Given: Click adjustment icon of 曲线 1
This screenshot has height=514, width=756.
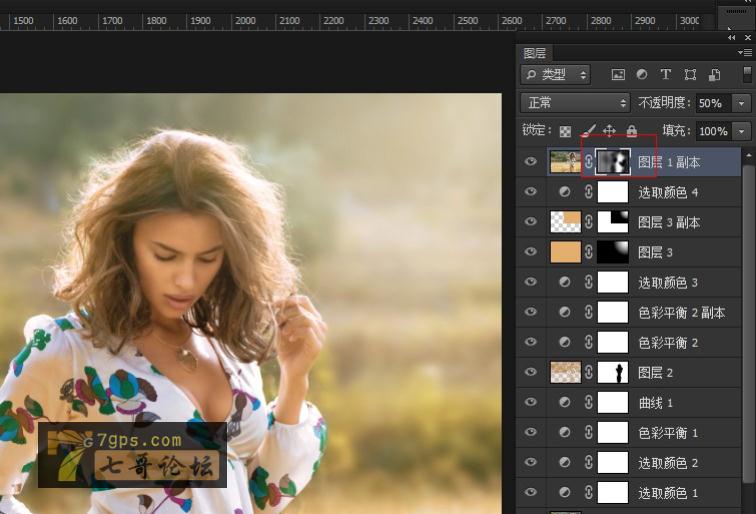Looking at the screenshot, I should click(x=565, y=402).
